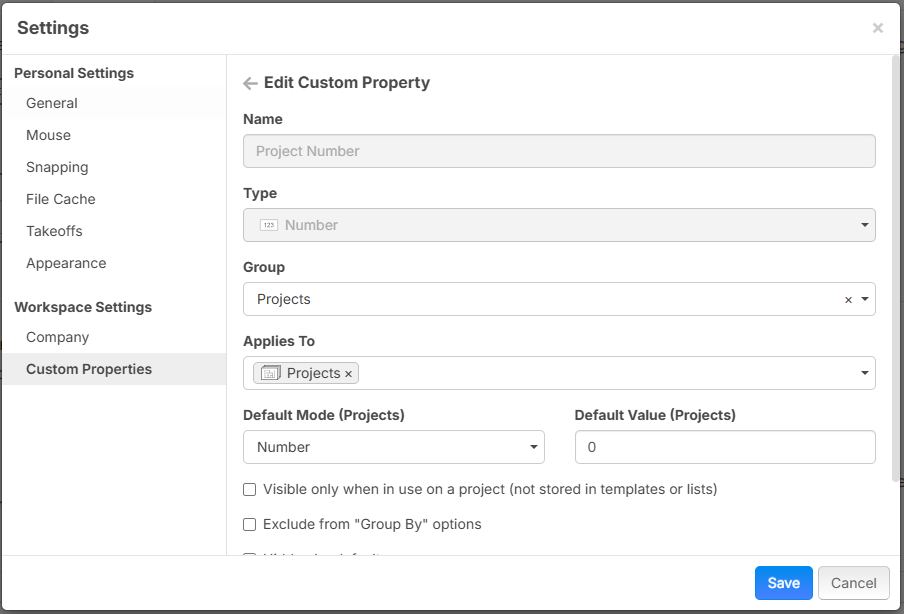Select Company under Workspace Settings
Viewport: 904px width, 614px height.
[58, 337]
